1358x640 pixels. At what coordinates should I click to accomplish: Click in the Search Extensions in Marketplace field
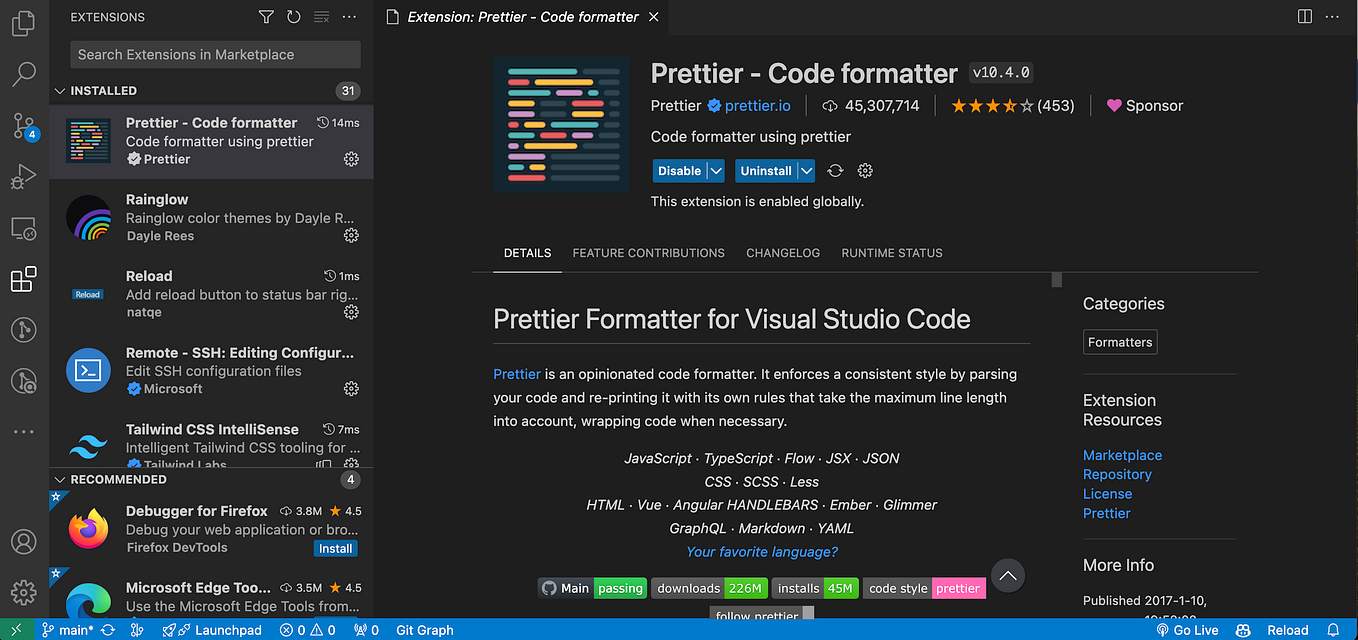(x=213, y=54)
